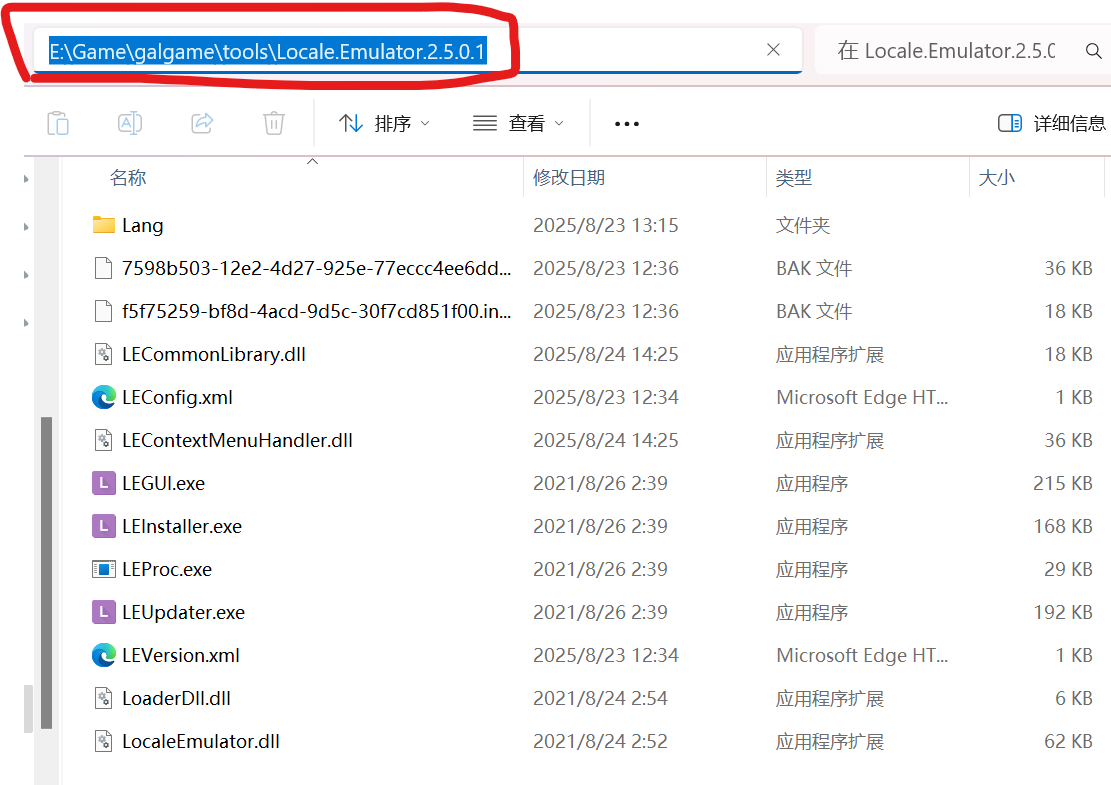Open LEConfig.xml via its Edge icon
Viewport: 1111px width, 785px height.
pyautogui.click(x=103, y=397)
